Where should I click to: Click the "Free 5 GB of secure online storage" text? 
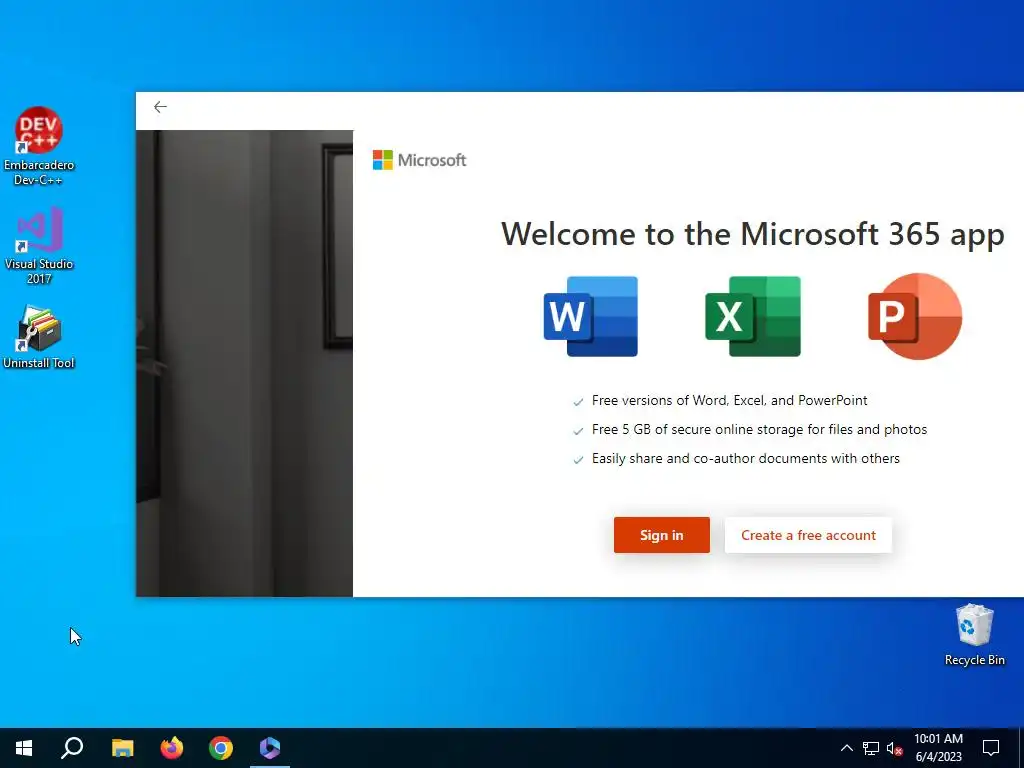759,429
